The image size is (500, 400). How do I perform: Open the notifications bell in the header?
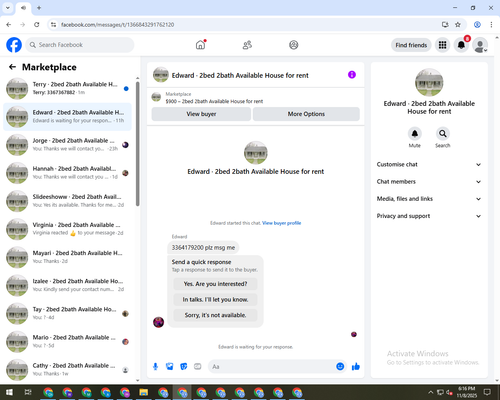click(461, 45)
